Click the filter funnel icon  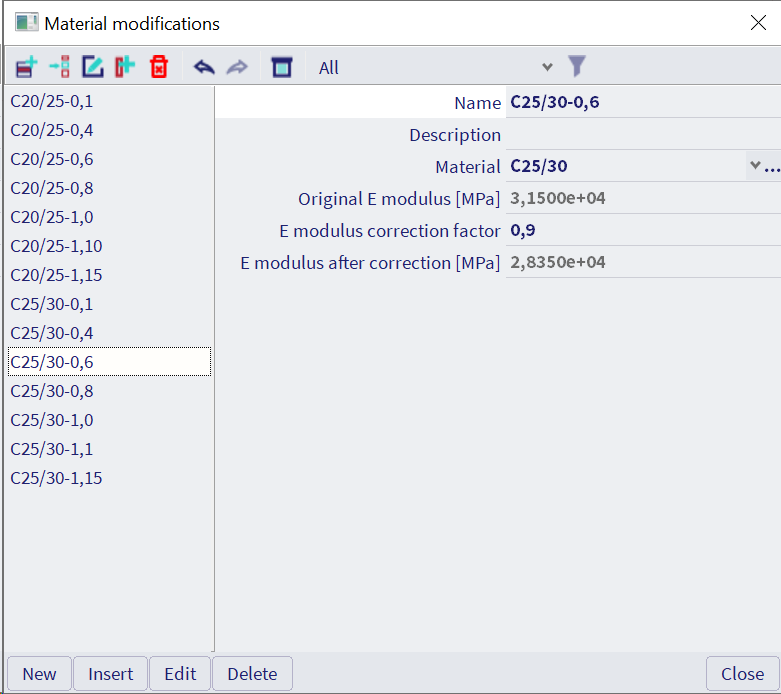(576, 67)
